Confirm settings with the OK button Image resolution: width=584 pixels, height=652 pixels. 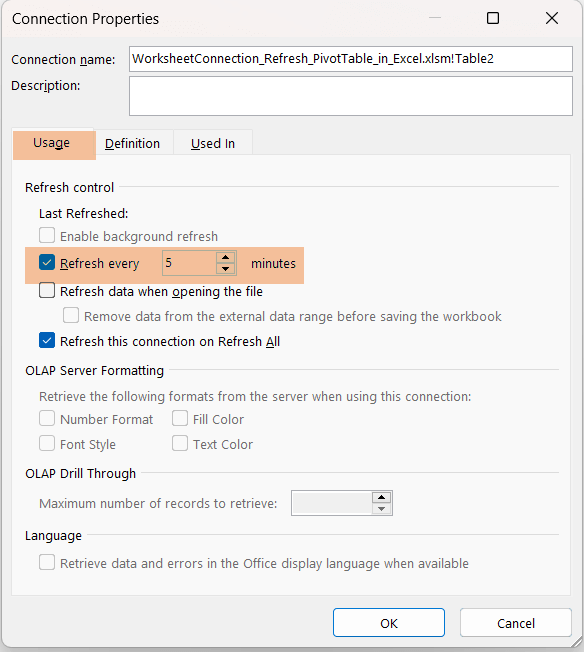pyautogui.click(x=389, y=623)
